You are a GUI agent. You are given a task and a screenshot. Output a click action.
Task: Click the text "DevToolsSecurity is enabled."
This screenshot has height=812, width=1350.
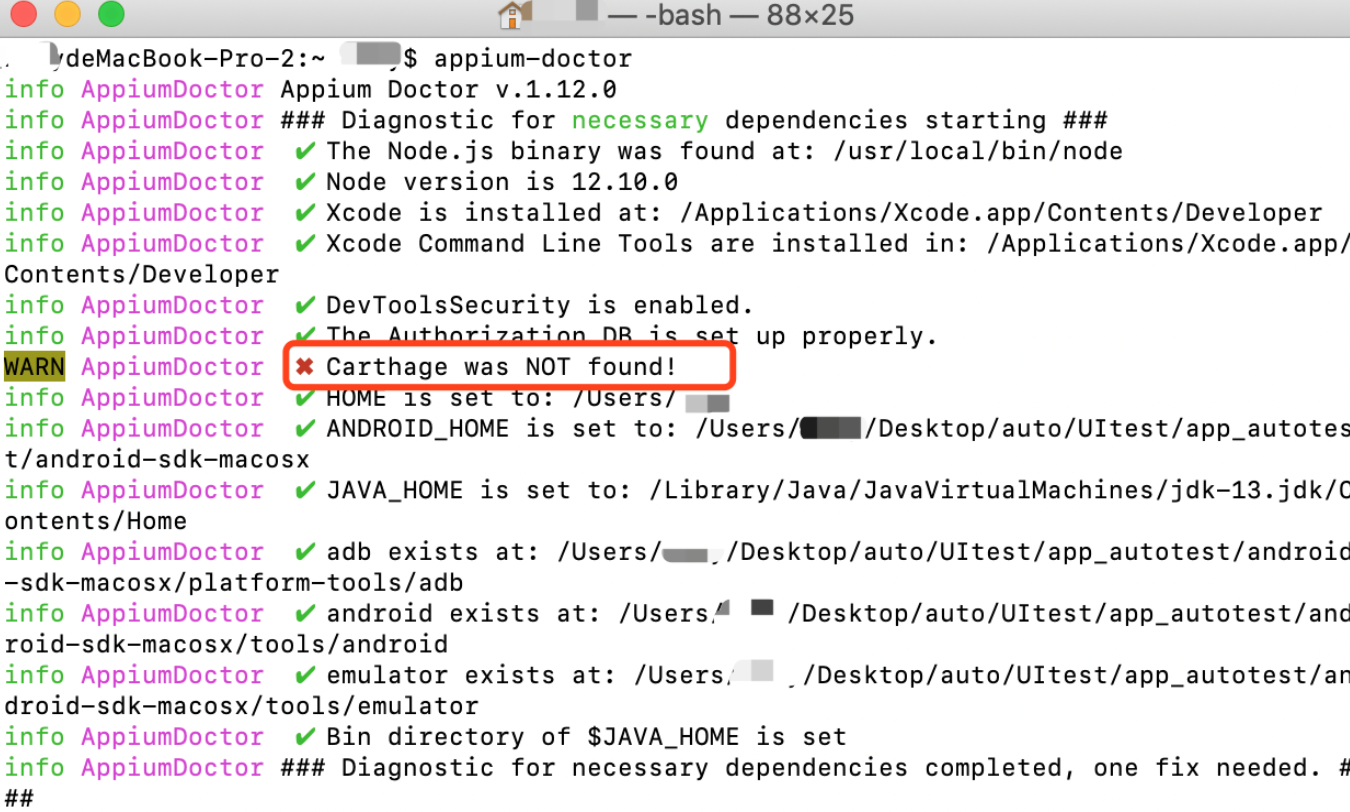click(540, 306)
